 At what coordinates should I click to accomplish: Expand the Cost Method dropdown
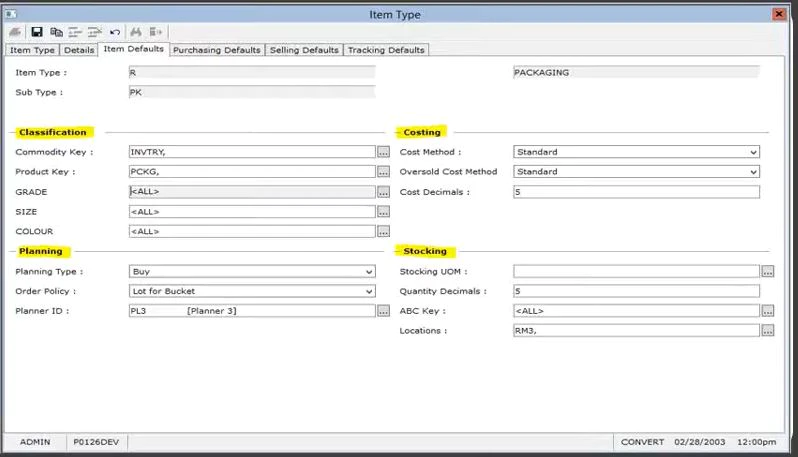point(753,152)
